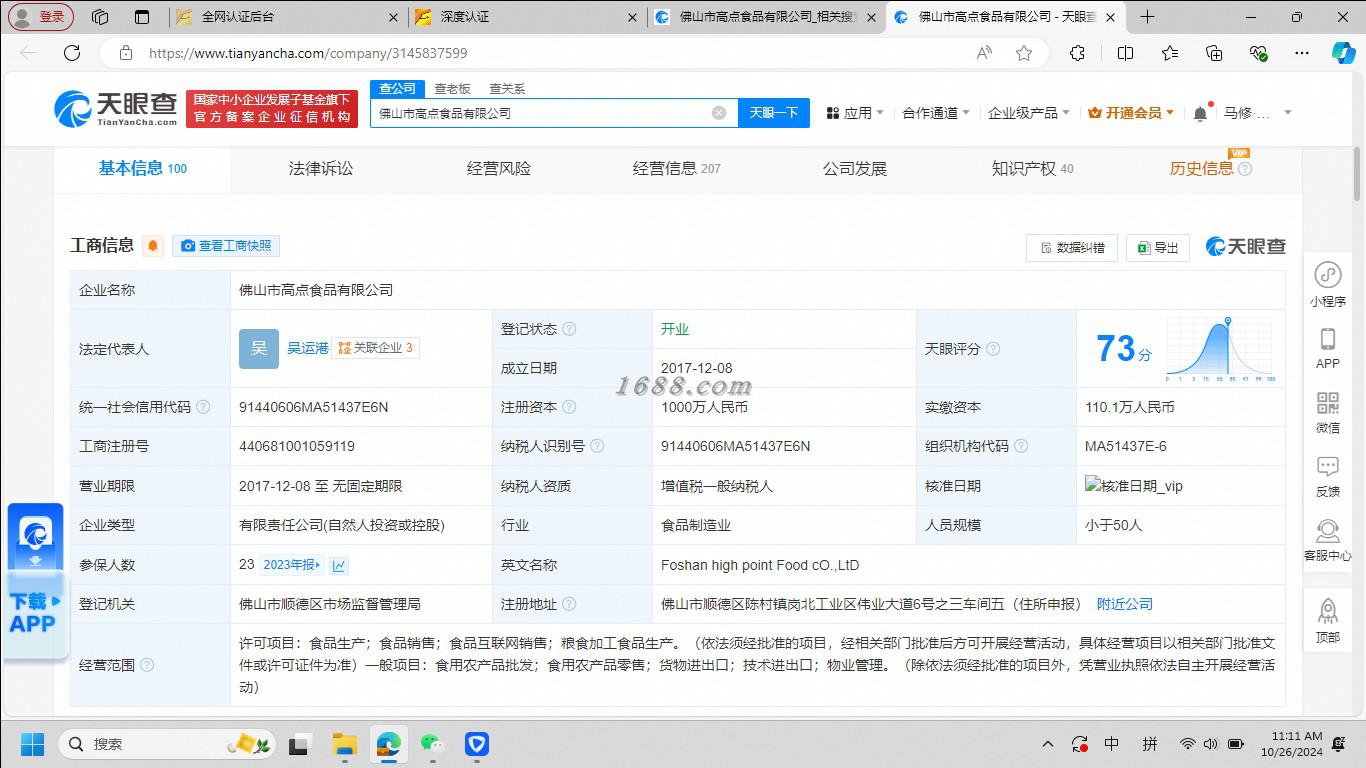Expand the 应用 dropdown menu

[855, 113]
